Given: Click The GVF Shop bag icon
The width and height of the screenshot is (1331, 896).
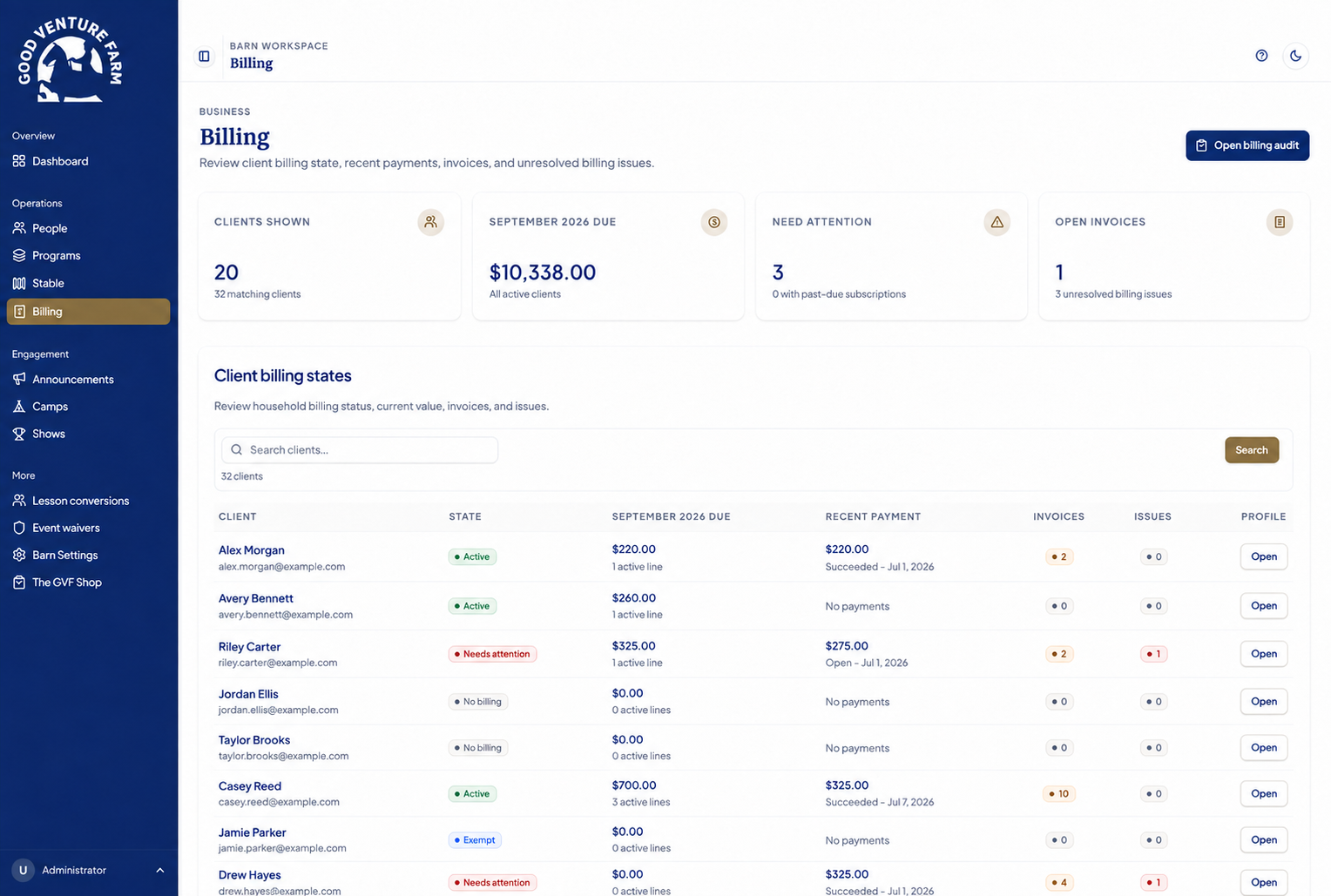Looking at the screenshot, I should click(x=19, y=583).
